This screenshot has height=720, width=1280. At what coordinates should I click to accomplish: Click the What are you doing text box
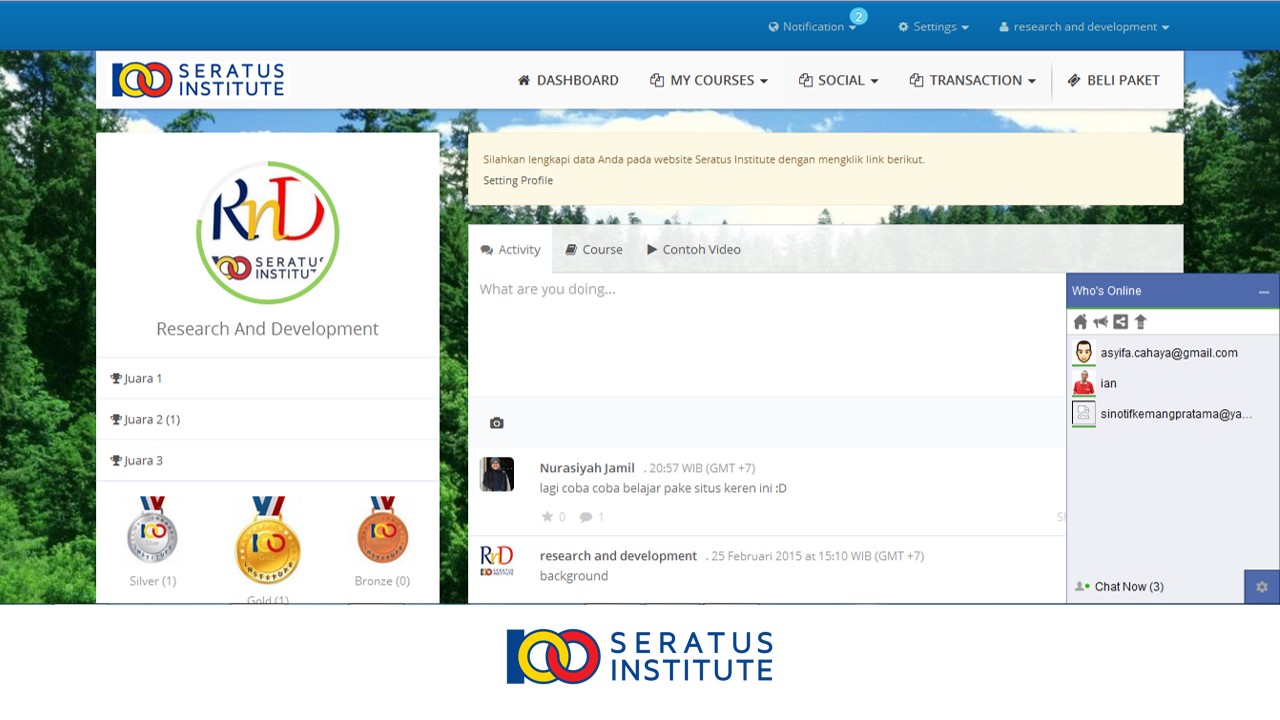(x=768, y=334)
